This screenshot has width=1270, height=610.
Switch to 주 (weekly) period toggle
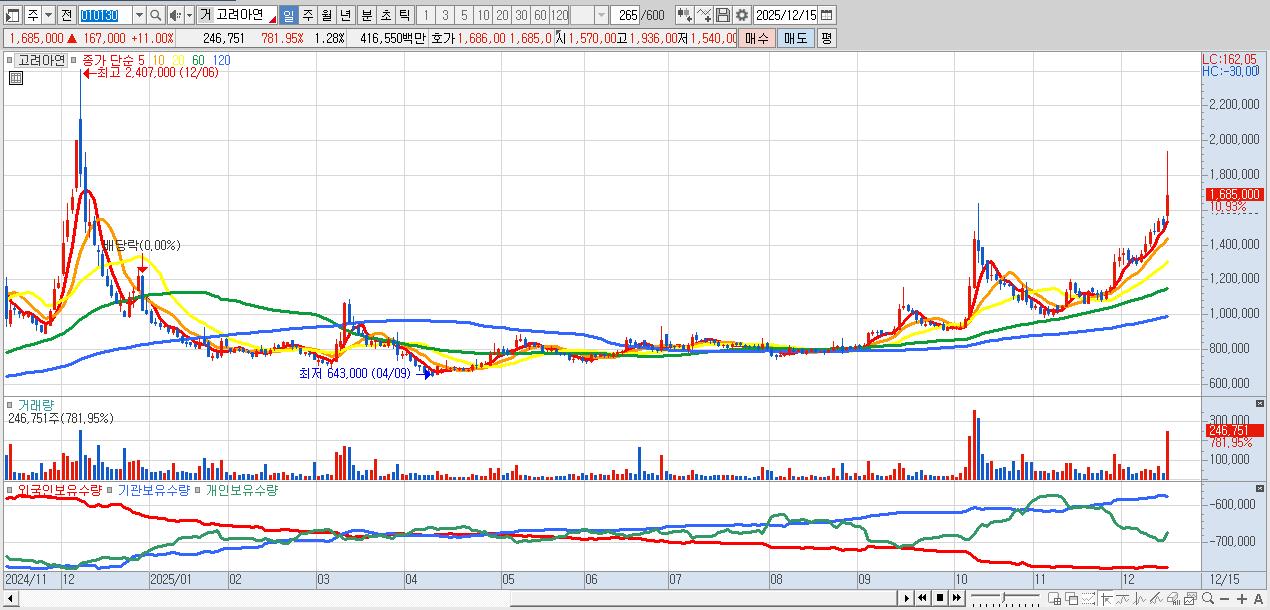(x=307, y=15)
